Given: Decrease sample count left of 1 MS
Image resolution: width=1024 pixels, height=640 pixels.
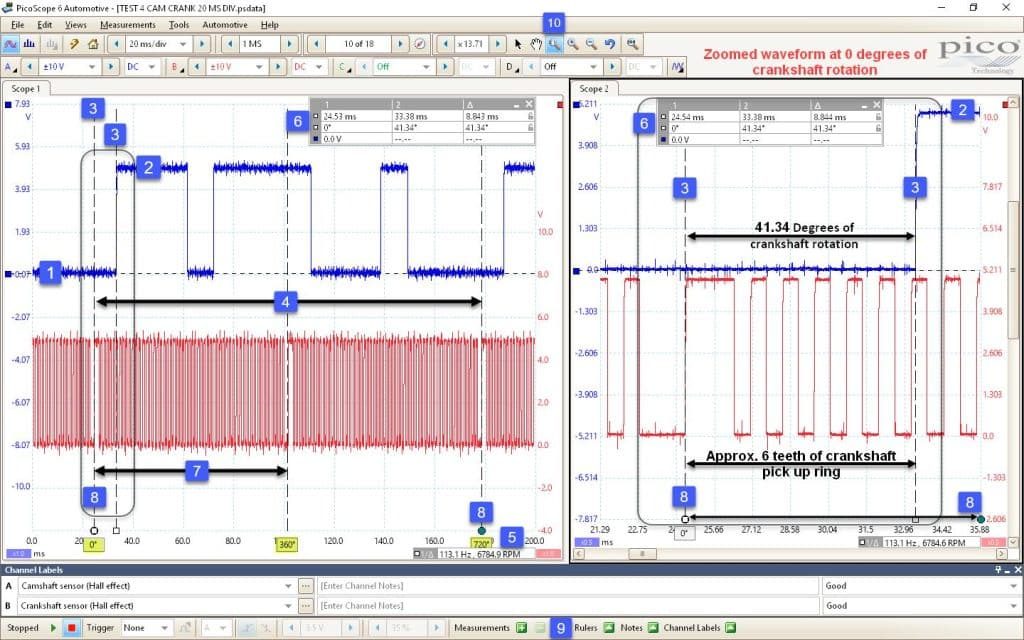Looking at the screenshot, I should click(231, 44).
